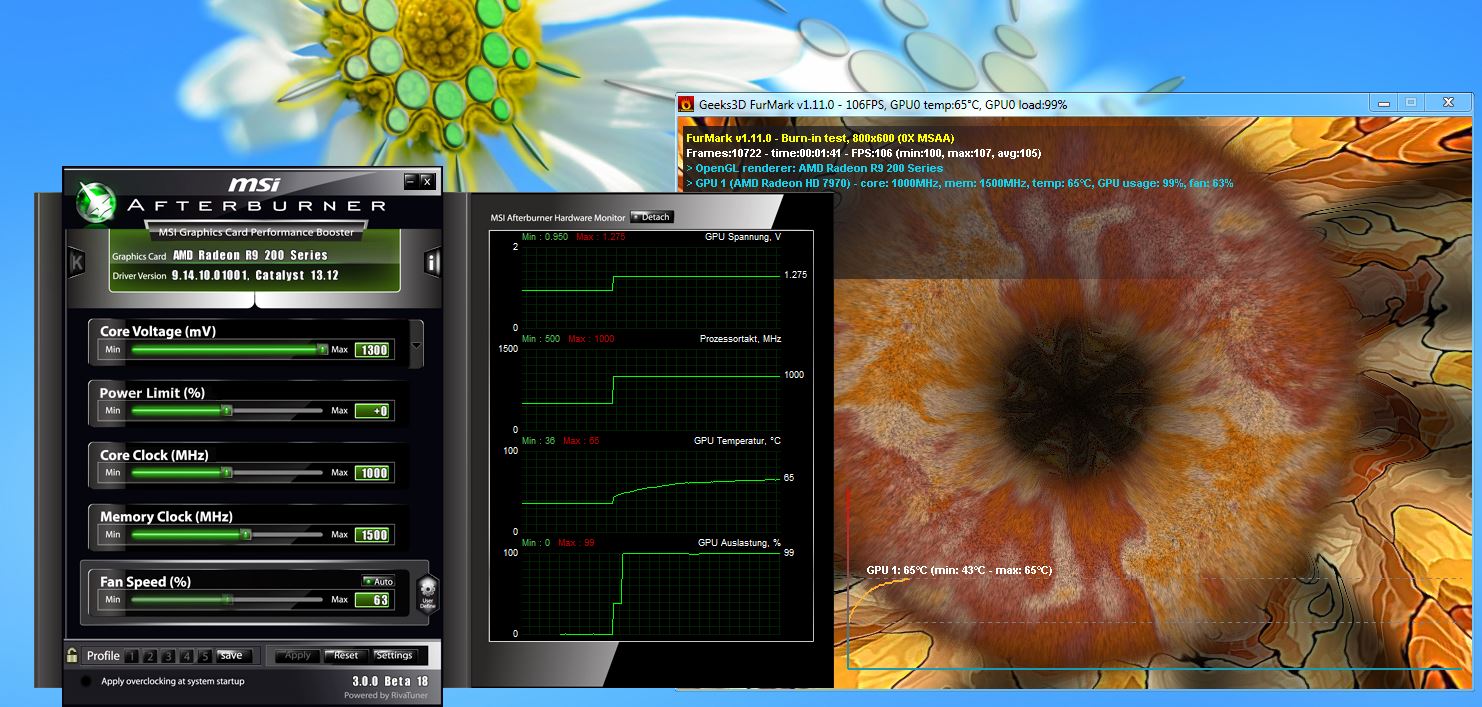Close the FurMark window
This screenshot has width=1482, height=707.
coord(1448,102)
